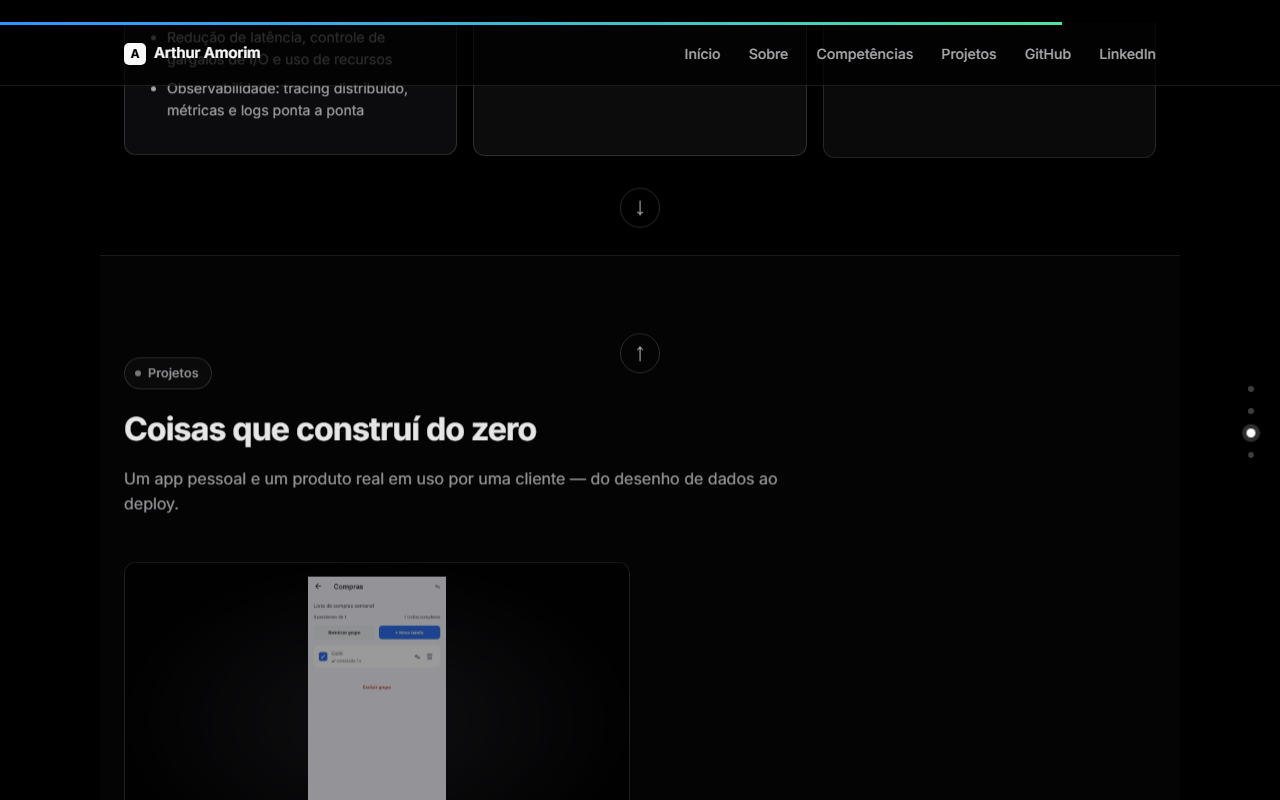Go to the Sobre nav link
1280x800 pixels.
[768, 54]
